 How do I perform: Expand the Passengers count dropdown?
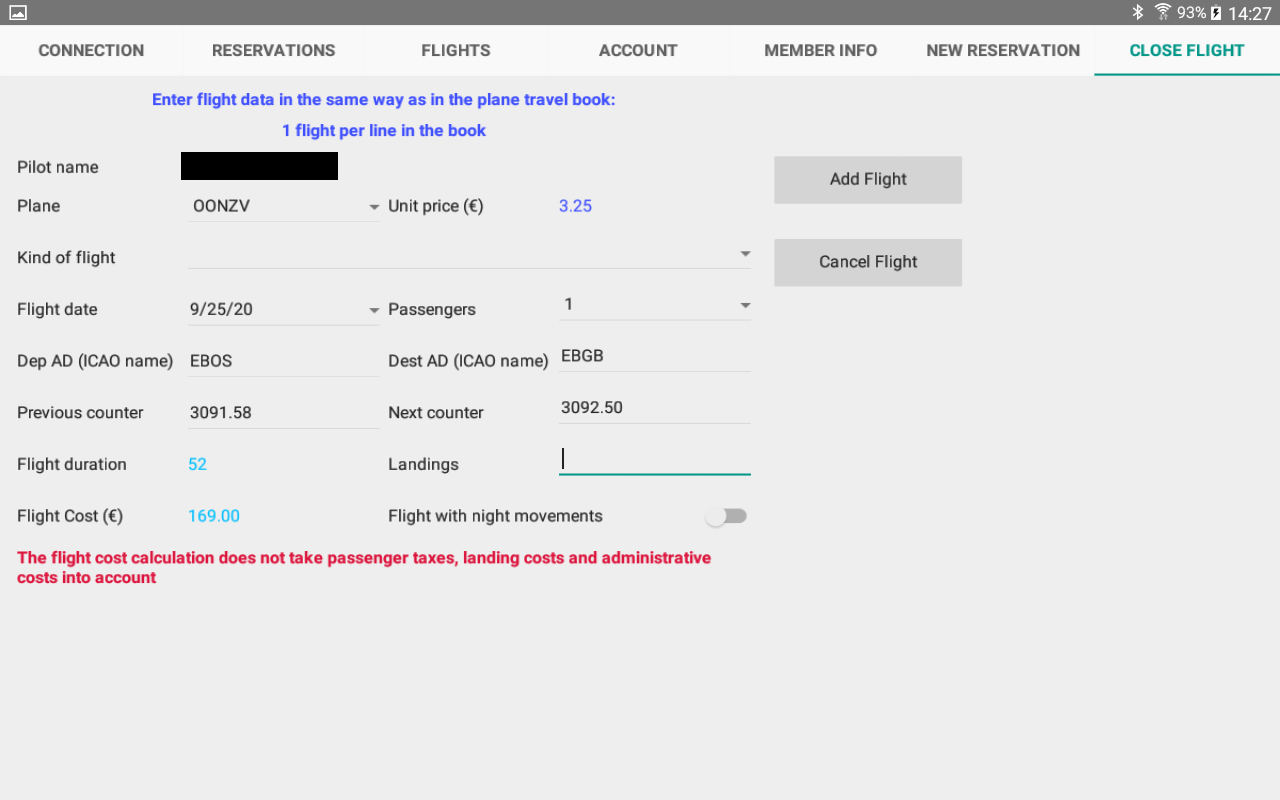[x=655, y=305]
